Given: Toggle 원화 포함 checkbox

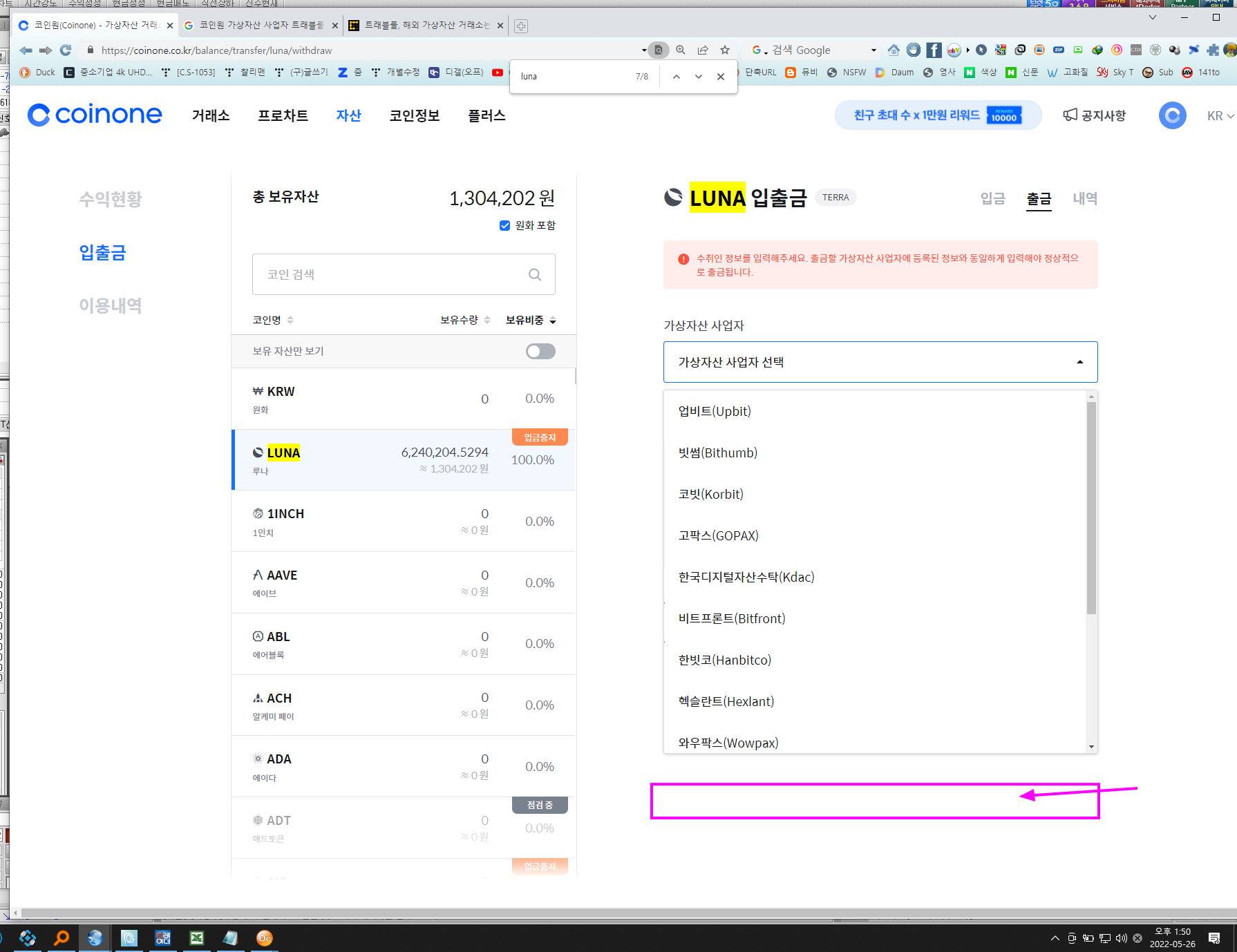Looking at the screenshot, I should click(504, 225).
